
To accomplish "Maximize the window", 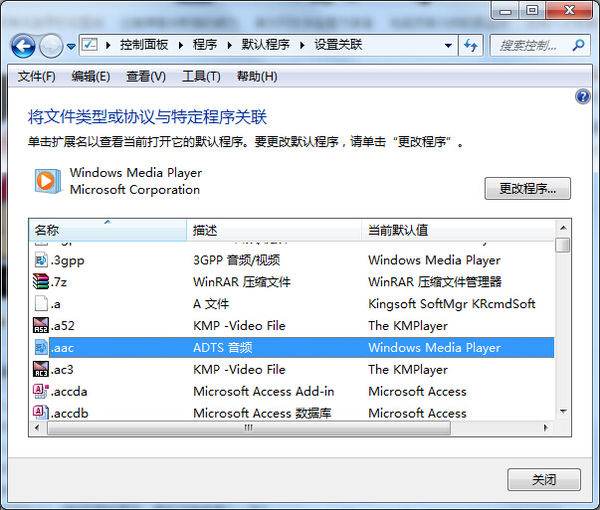I will click(532, 11).
